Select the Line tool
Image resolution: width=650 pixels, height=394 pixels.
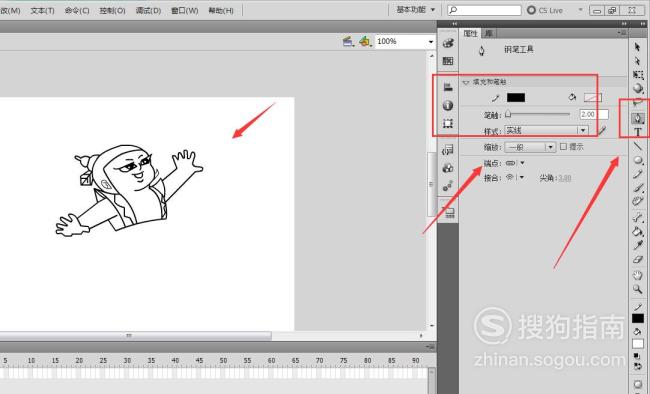coord(638,146)
